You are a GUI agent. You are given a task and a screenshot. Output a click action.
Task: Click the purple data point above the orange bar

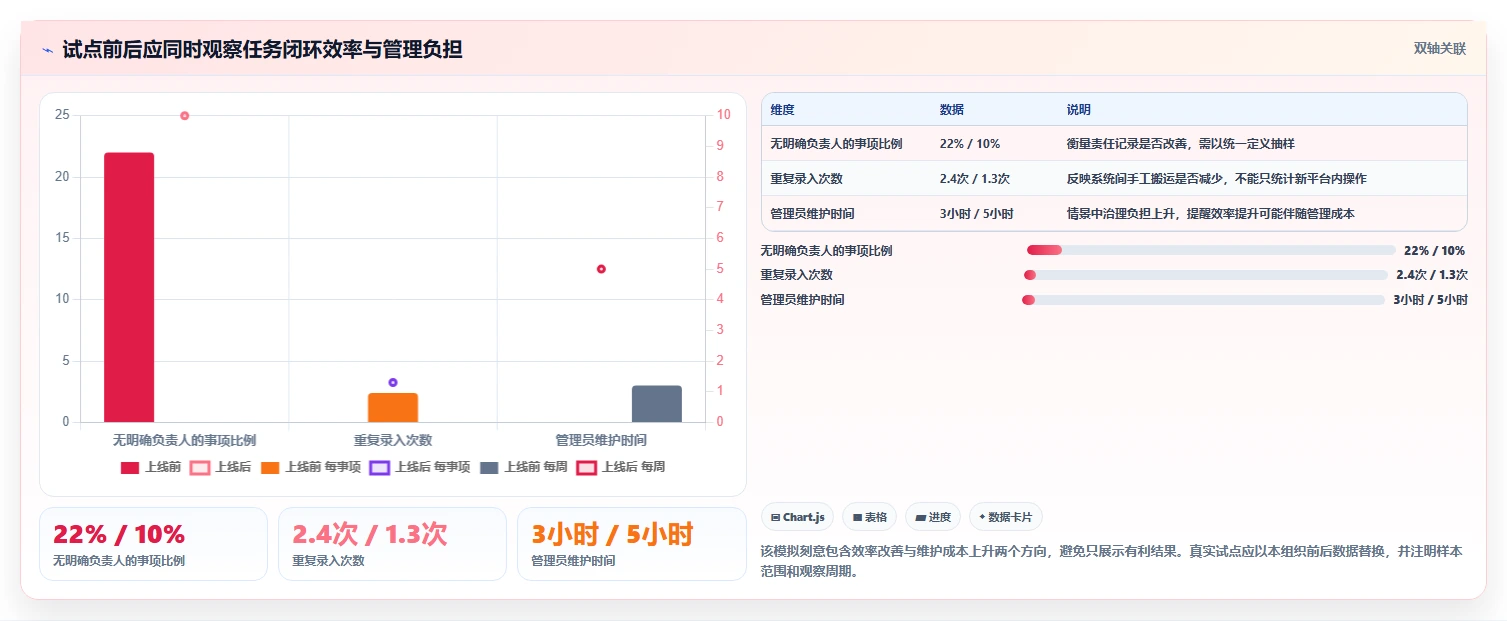click(393, 382)
